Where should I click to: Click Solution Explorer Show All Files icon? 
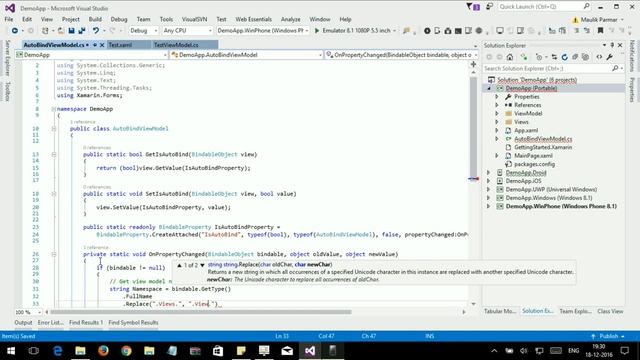tap(586, 57)
